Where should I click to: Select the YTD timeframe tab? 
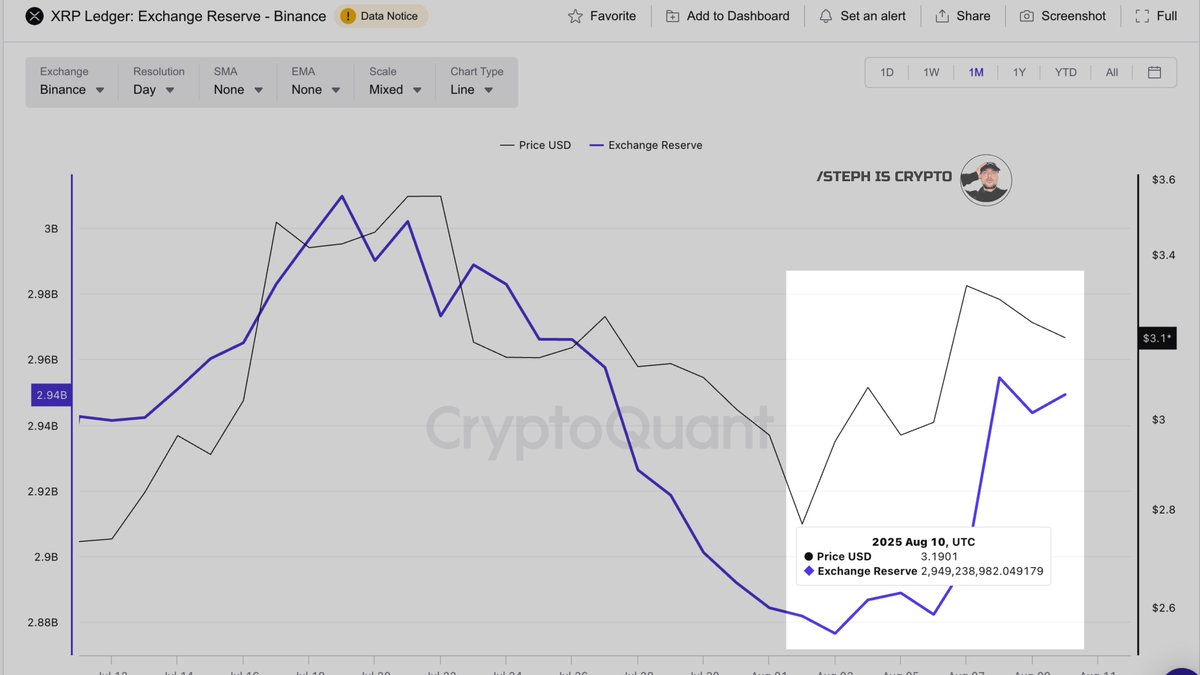point(1066,72)
